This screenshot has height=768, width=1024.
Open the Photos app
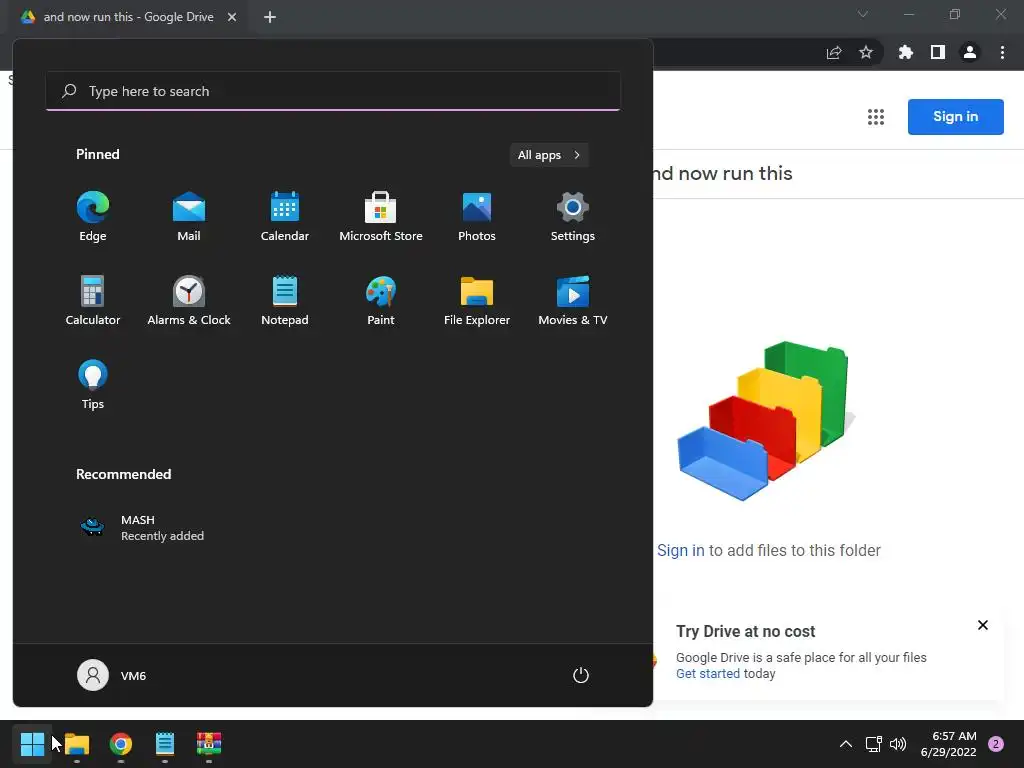tap(477, 217)
